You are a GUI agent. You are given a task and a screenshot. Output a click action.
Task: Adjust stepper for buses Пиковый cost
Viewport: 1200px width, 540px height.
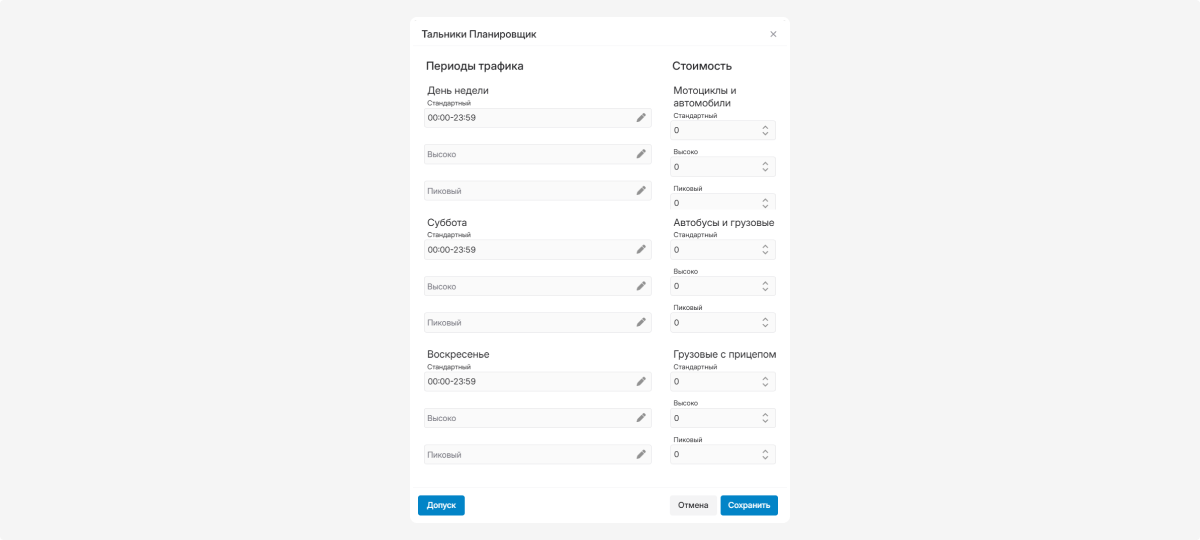[765, 322]
